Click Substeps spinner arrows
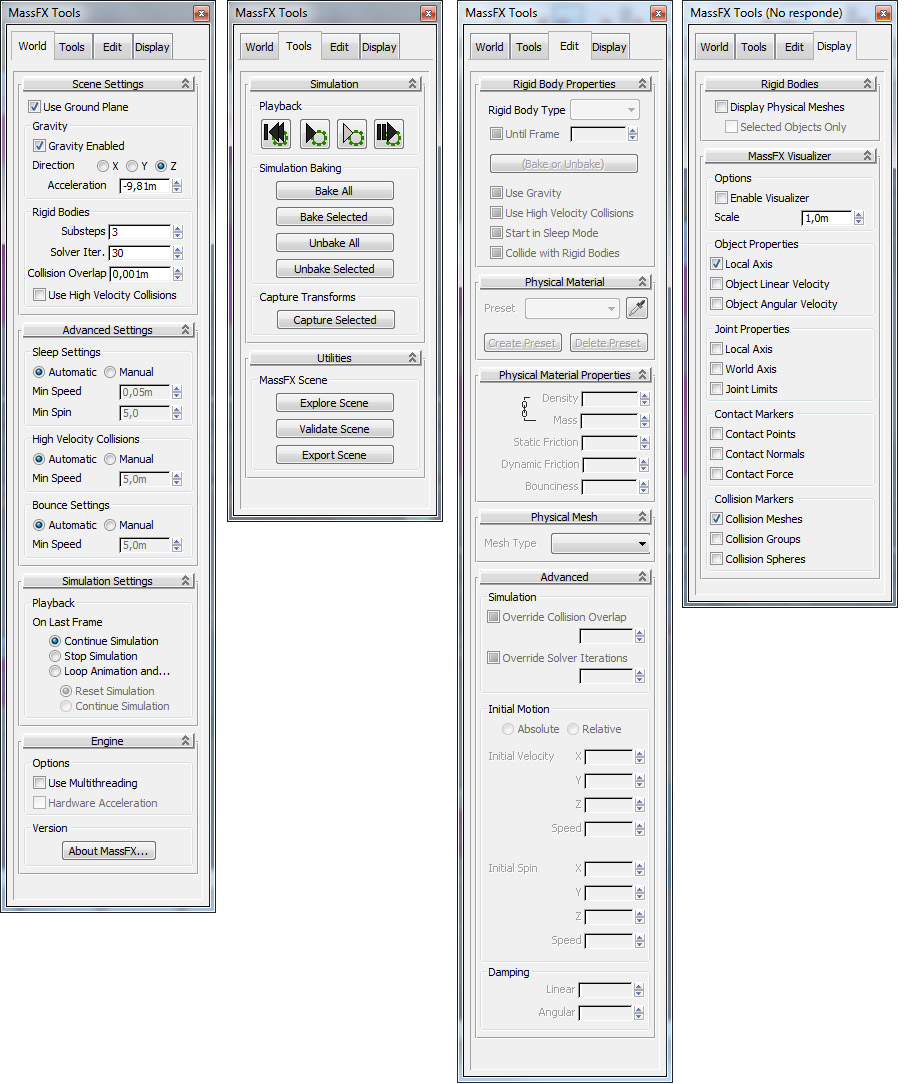This screenshot has height=1084, width=912. click(178, 232)
